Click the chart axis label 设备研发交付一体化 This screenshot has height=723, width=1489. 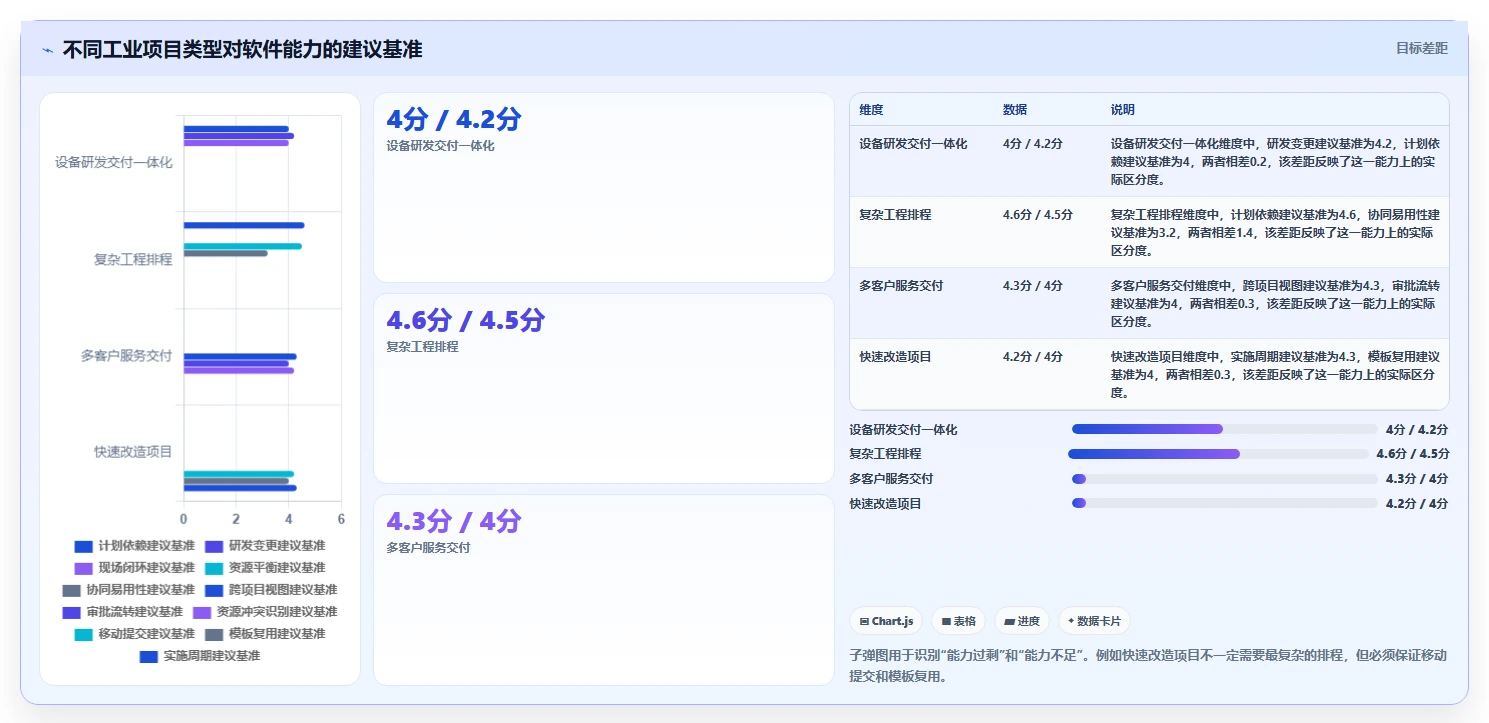(x=114, y=162)
